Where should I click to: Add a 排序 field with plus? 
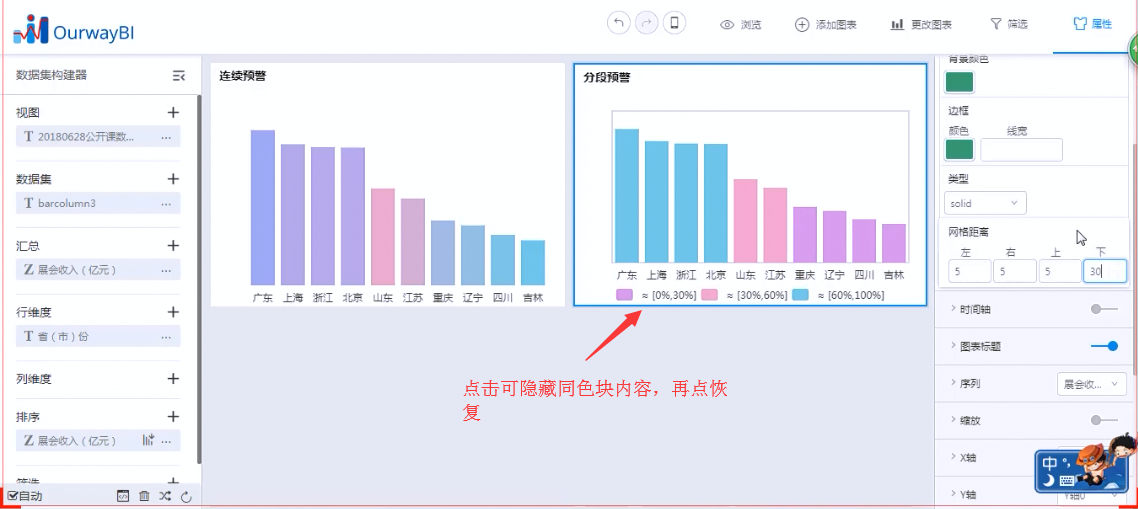coord(173,417)
